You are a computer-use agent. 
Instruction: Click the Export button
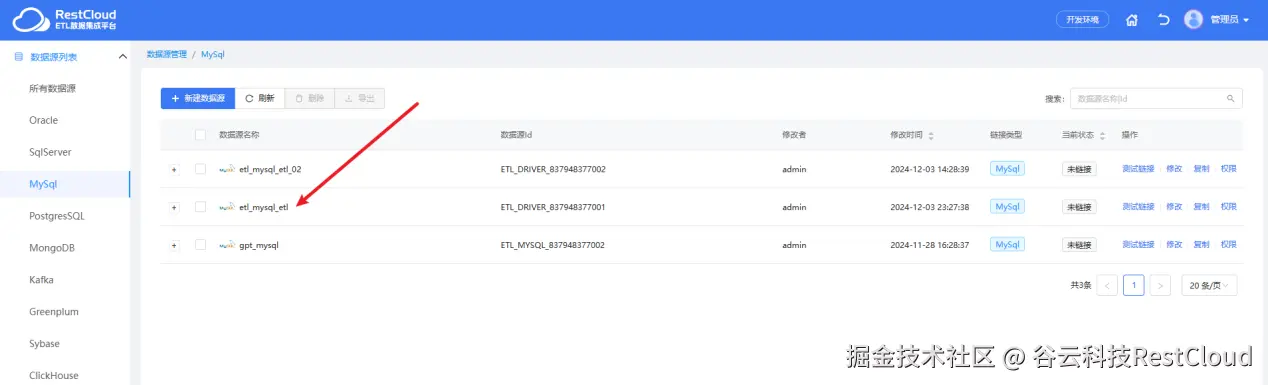pos(359,98)
